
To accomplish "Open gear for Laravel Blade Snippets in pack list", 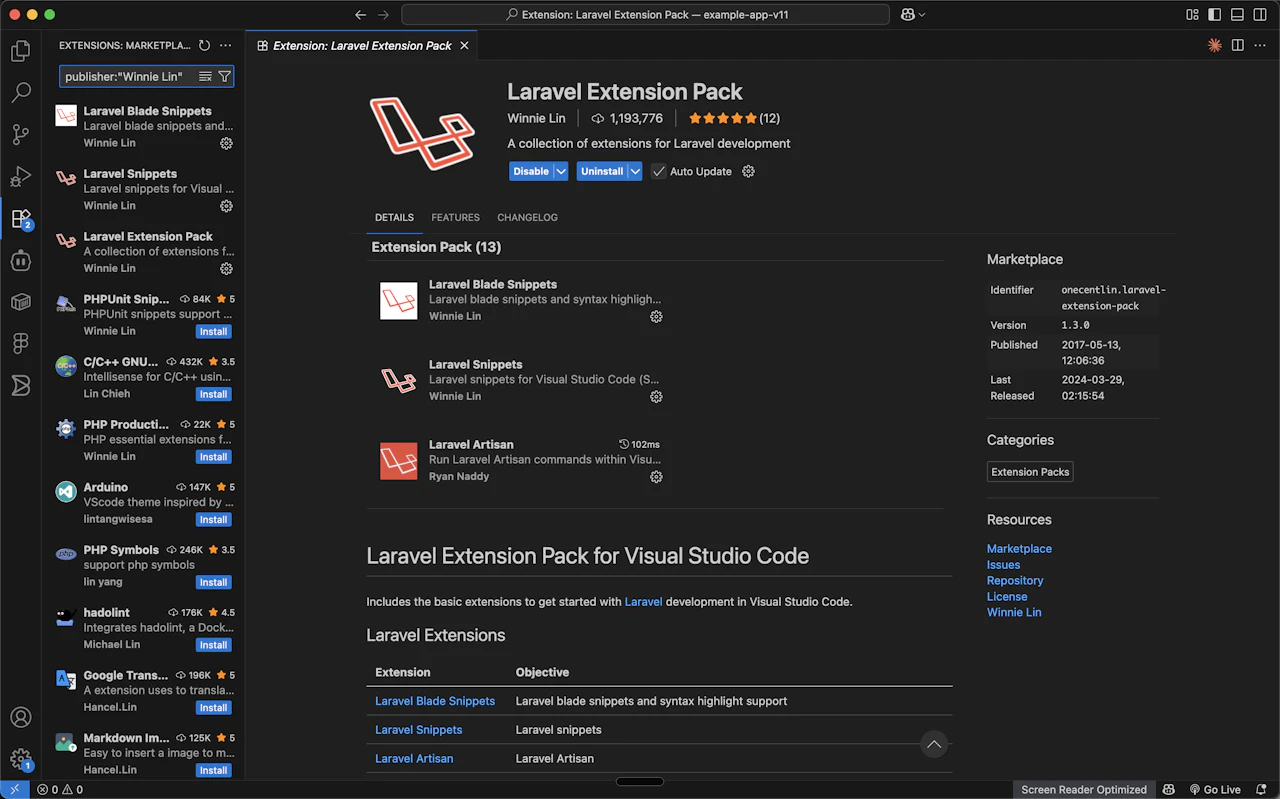I will coord(656,317).
